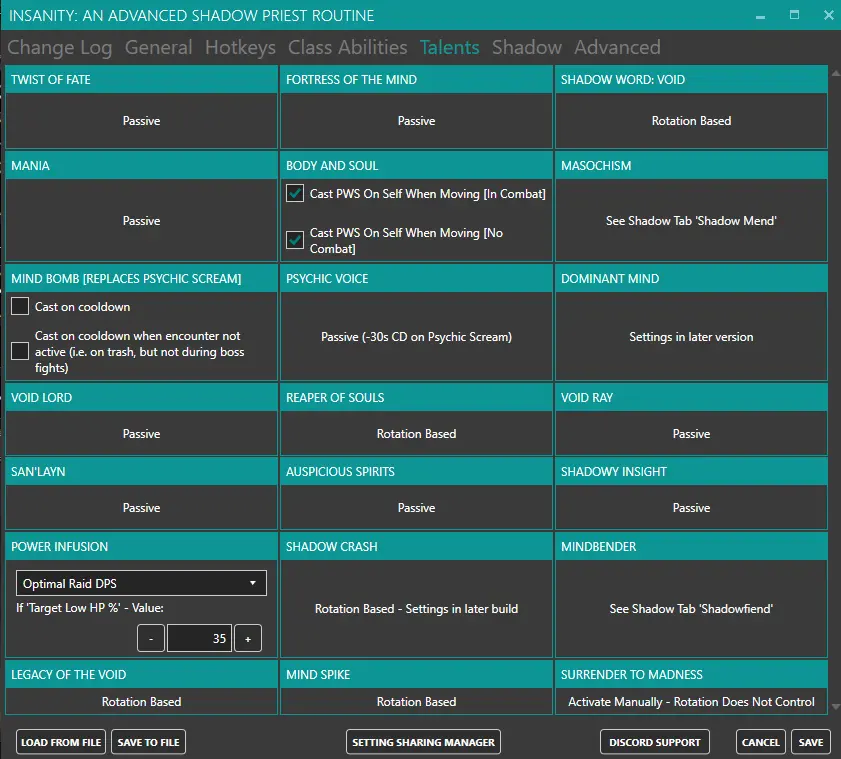Click the Mind Spike header
This screenshot has width=841, height=759.
click(x=416, y=674)
